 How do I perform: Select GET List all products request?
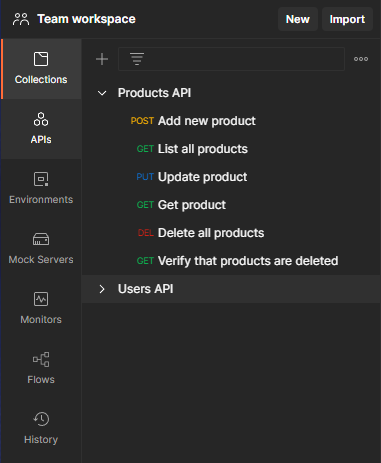(231, 149)
